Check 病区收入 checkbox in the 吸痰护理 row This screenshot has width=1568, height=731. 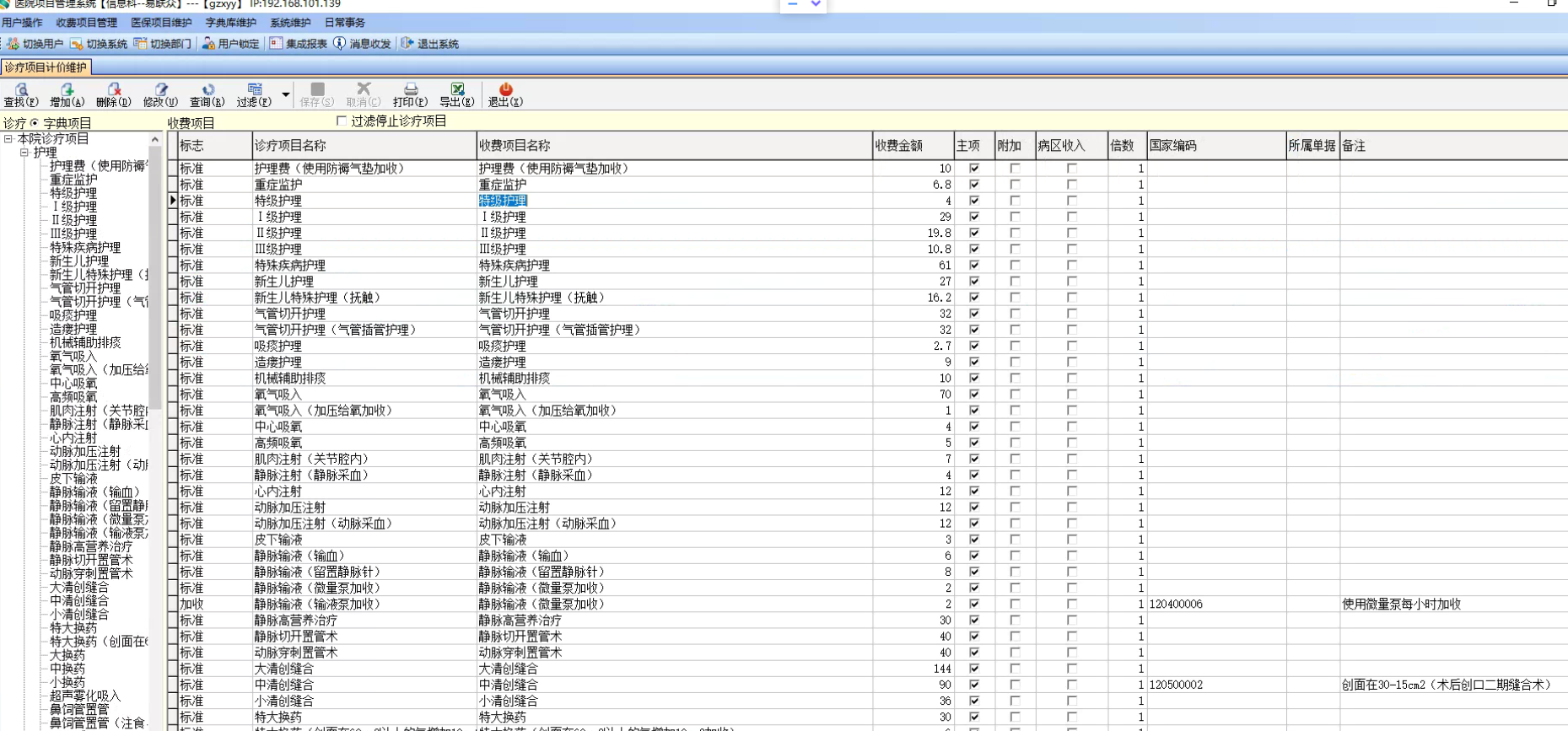pos(1071,346)
